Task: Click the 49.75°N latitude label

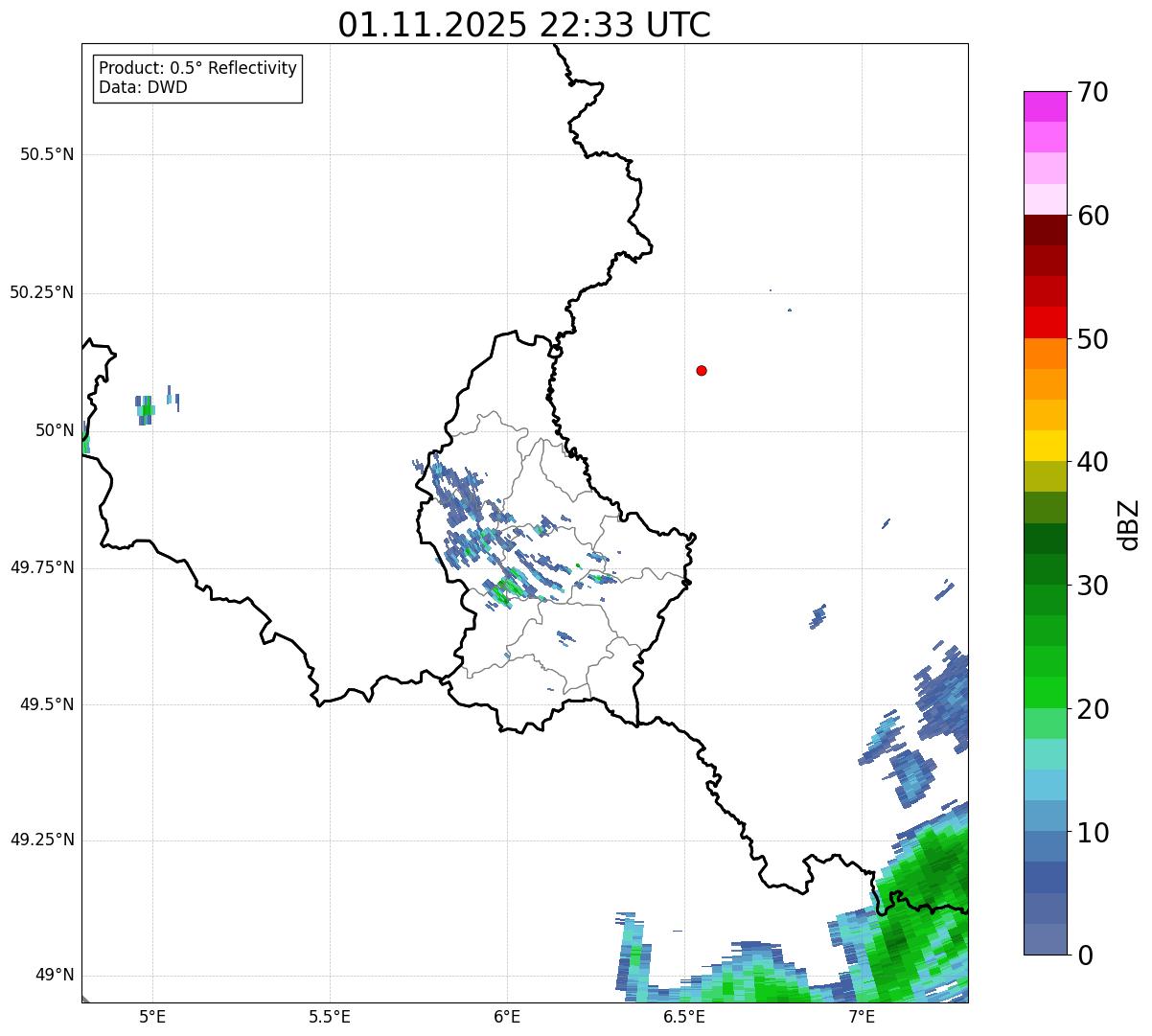Action: point(41,567)
